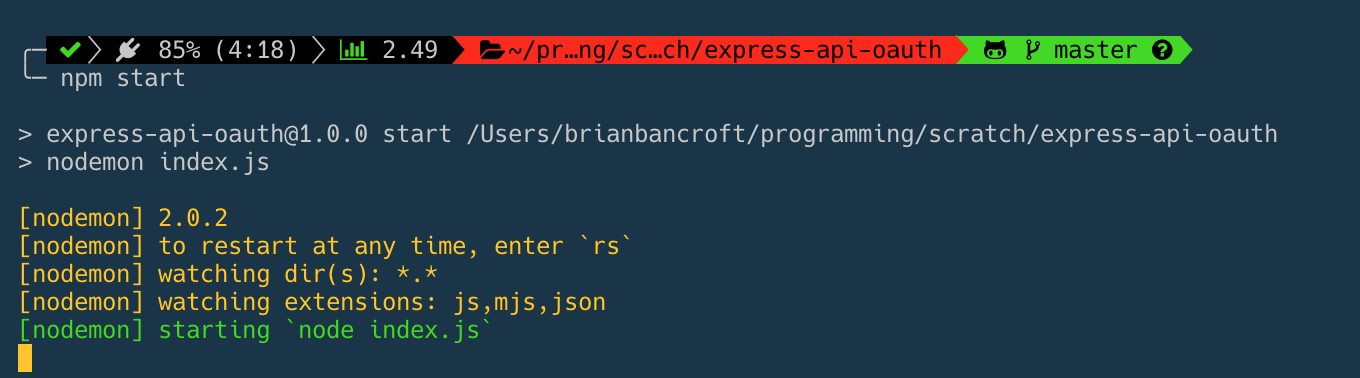Screen dimensions: 1360x378
Task: Click the watching dir(s) line
Action: 230,273
